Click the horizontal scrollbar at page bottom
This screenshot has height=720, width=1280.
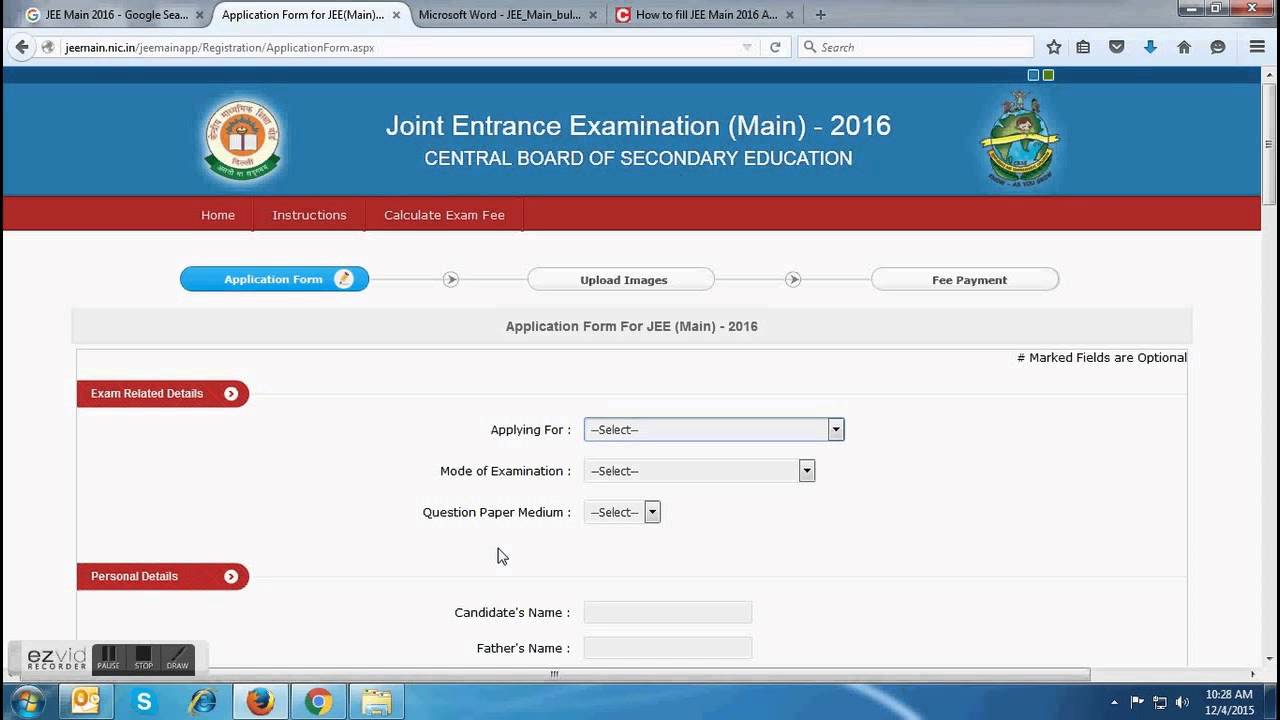tap(554, 674)
